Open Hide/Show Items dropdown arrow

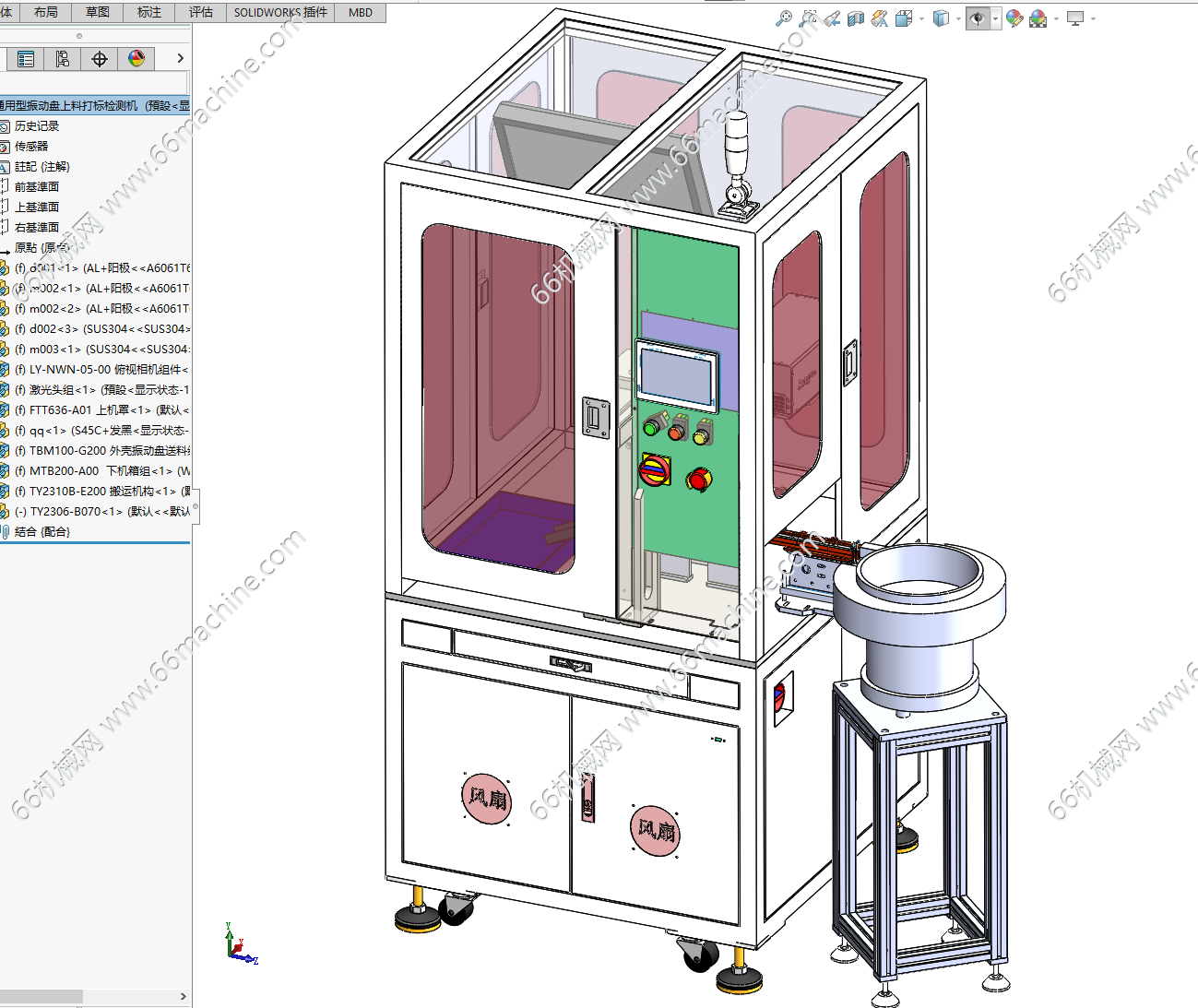coord(995,19)
